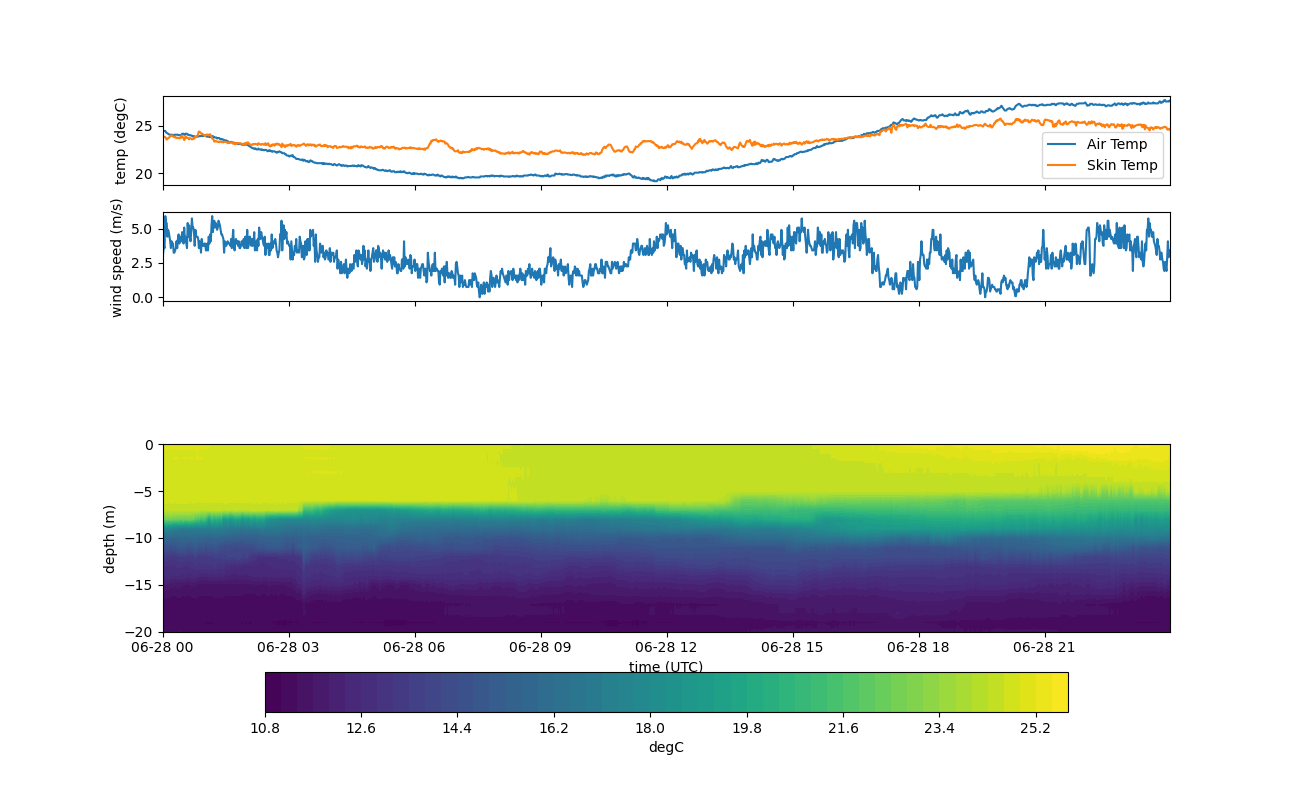Click the 'time (UTC)' x-axis label
Screen dimensions: 1300x800
tap(666, 667)
